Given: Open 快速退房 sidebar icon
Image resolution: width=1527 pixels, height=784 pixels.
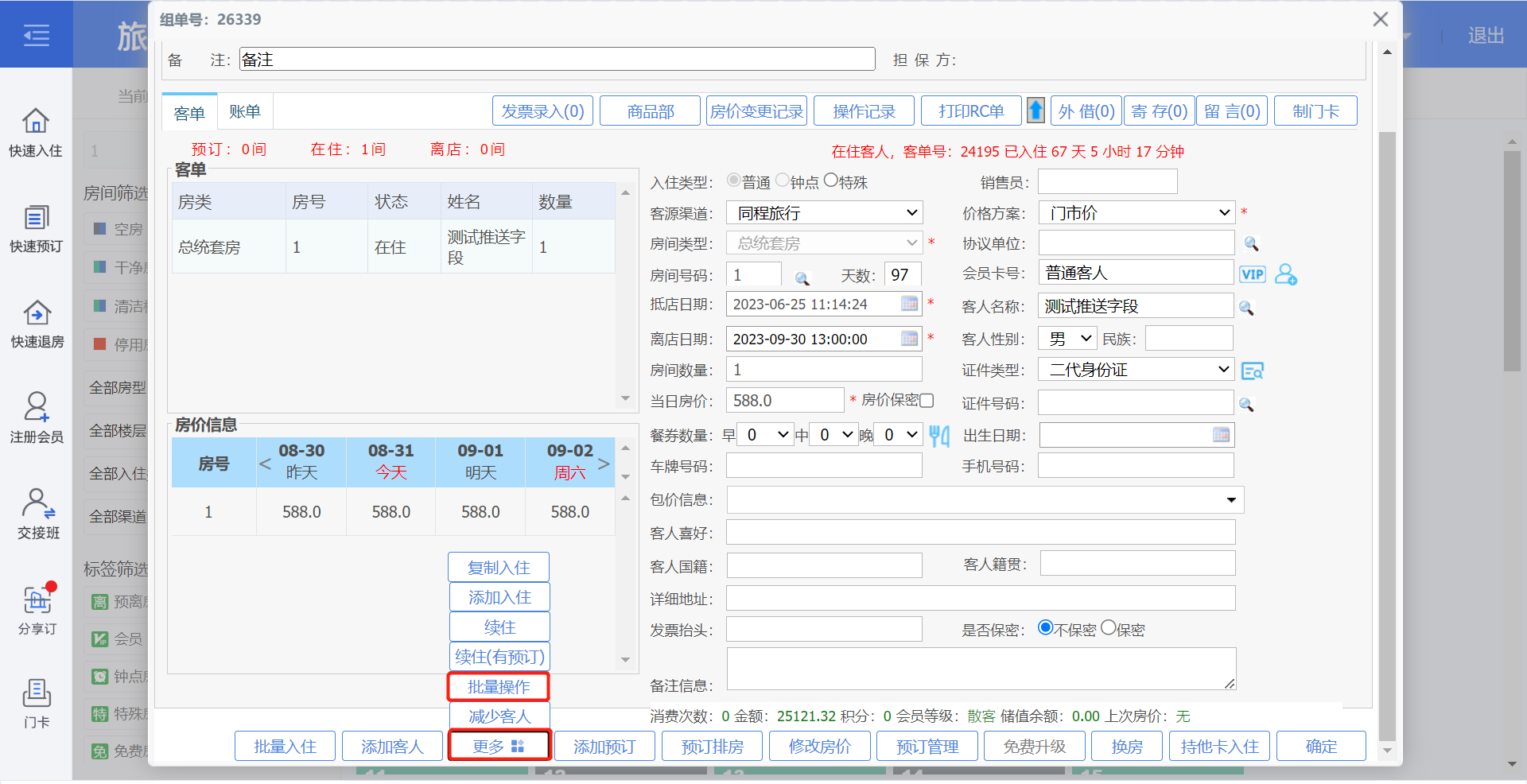Looking at the screenshot, I should (x=37, y=312).
